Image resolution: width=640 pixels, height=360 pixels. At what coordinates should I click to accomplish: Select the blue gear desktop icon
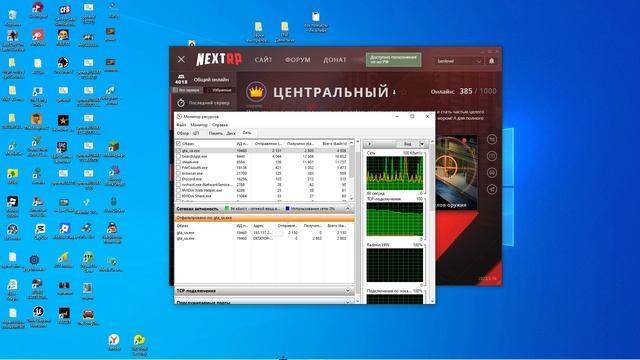[34, 260]
